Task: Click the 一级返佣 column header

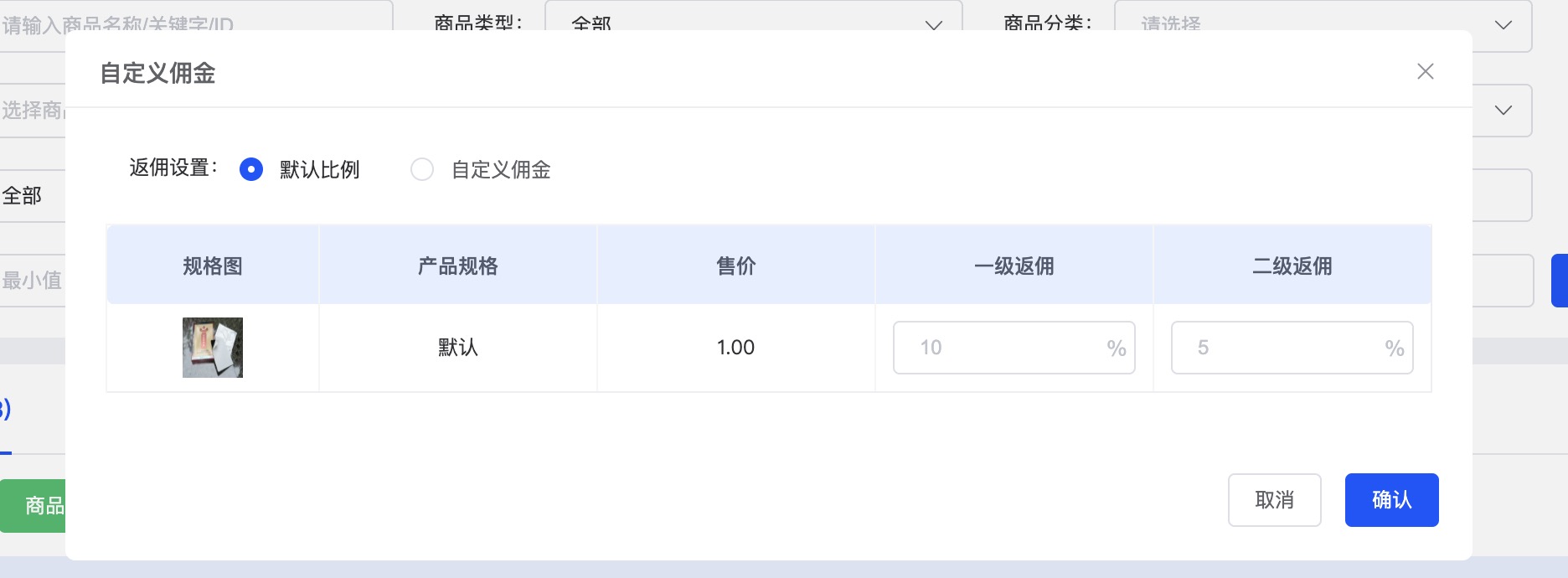Action: pyautogui.click(x=1014, y=266)
